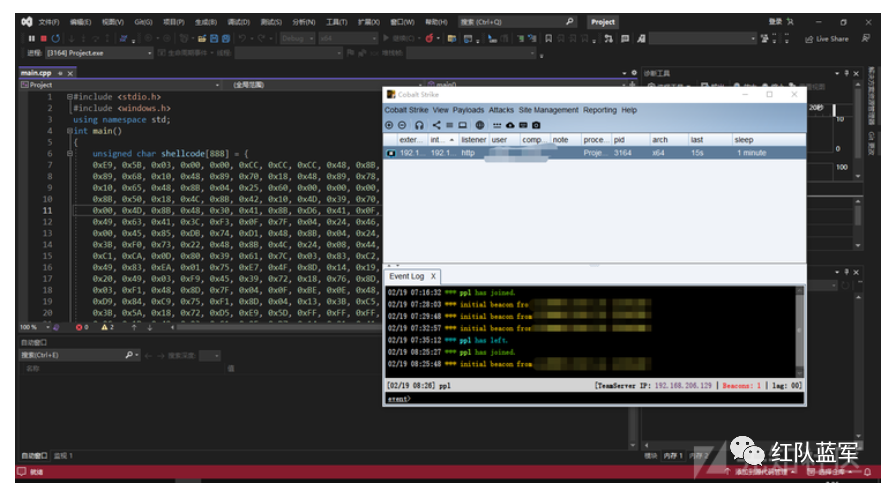Image resolution: width=888 pixels, height=492 pixels.
Task: Click the Save All icon in Visual Studio toolbar
Action: coord(225,38)
